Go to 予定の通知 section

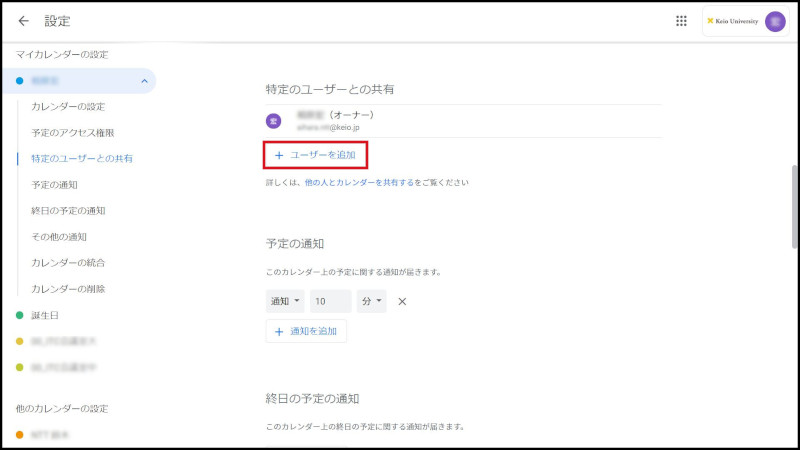(x=54, y=185)
